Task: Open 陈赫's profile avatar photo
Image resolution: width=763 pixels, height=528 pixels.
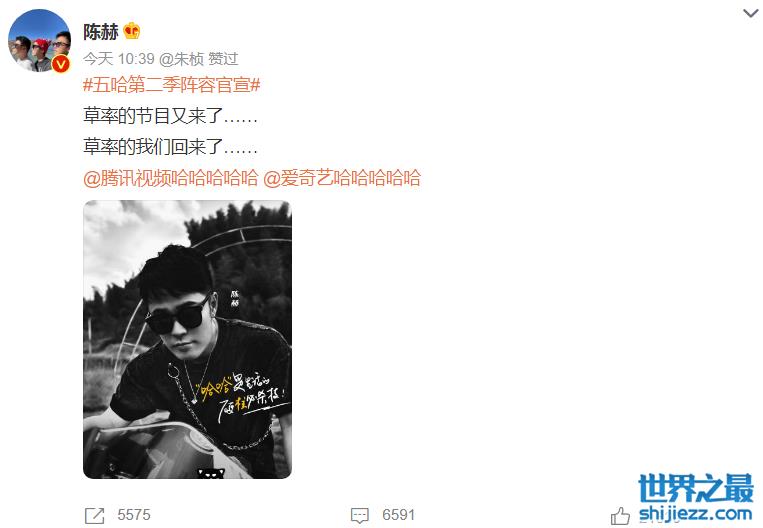Action: (39, 40)
